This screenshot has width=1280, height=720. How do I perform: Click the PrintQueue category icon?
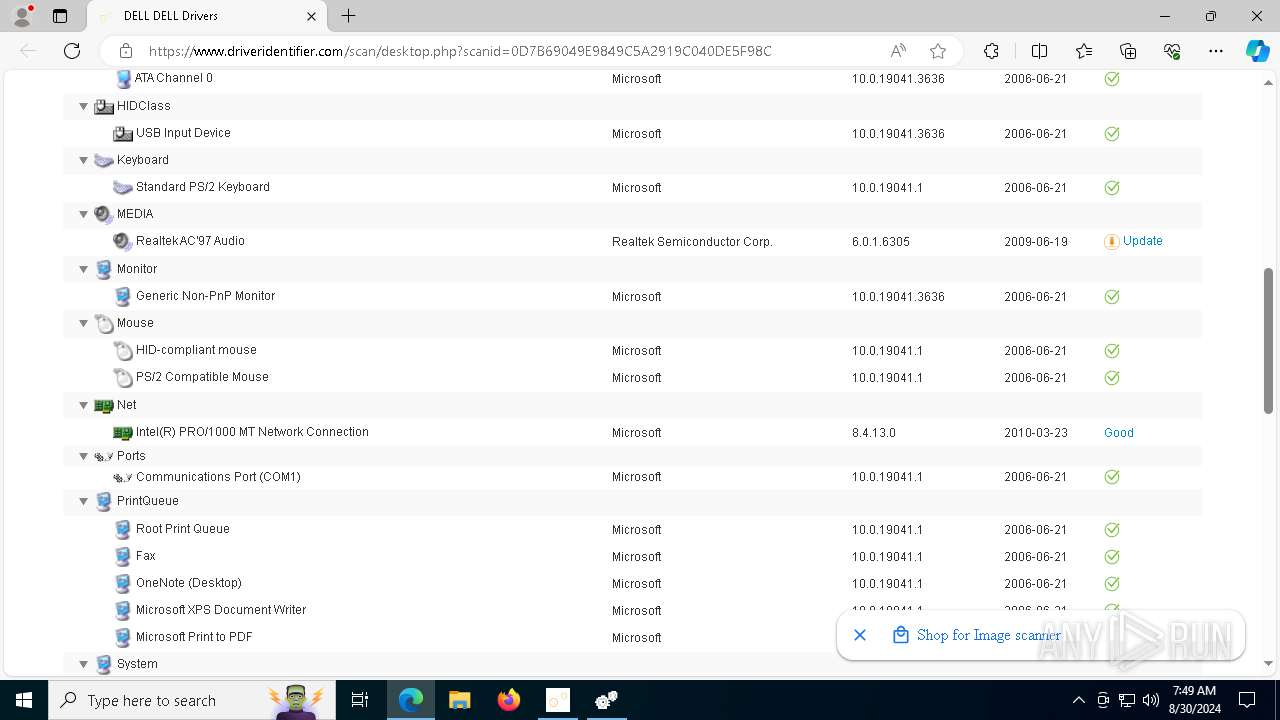pyautogui.click(x=104, y=501)
